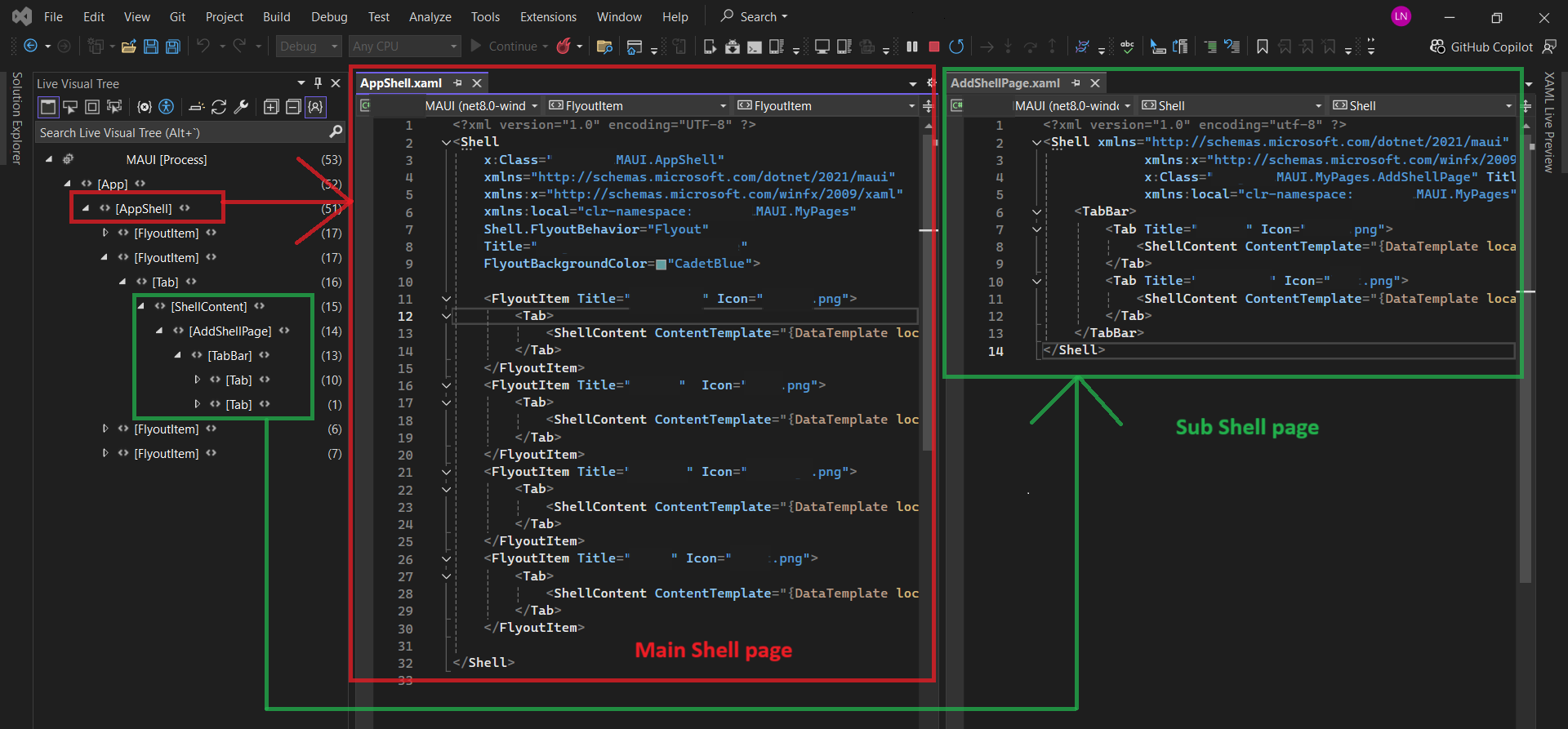Stop debugging with the red square
The height and width of the screenshot is (729, 1568).
pyautogui.click(x=934, y=47)
